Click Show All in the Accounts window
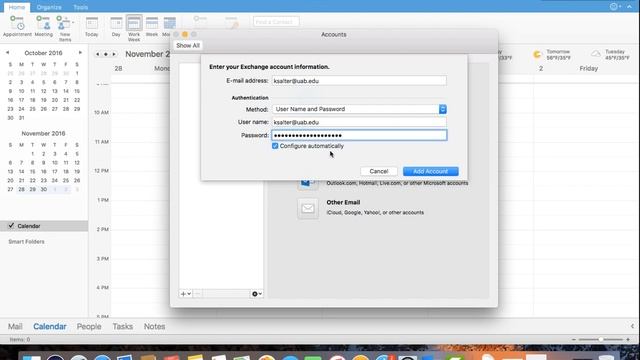The image size is (640, 360). pyautogui.click(x=188, y=45)
